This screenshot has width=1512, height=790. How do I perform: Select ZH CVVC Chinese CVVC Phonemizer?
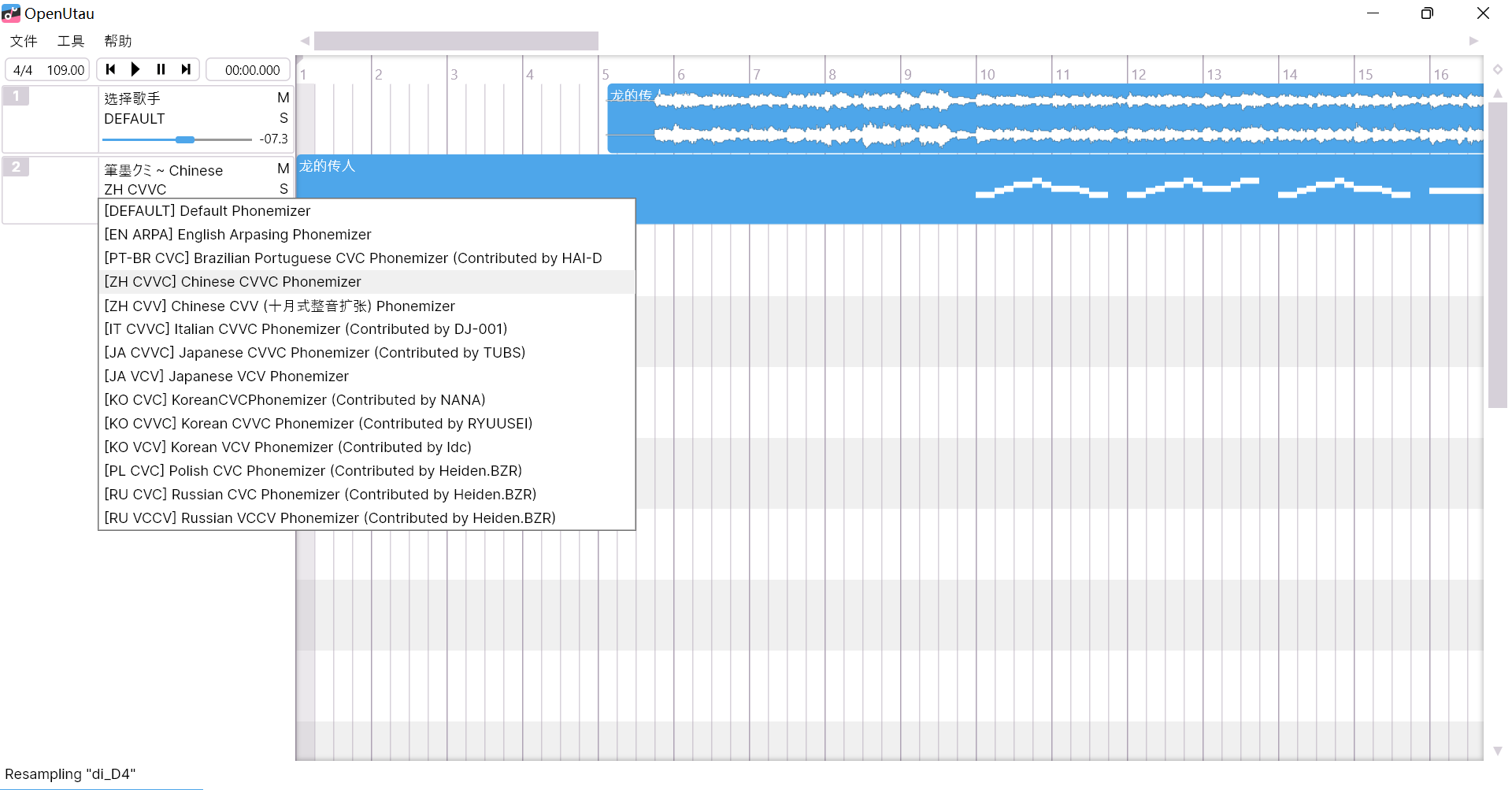(x=367, y=282)
